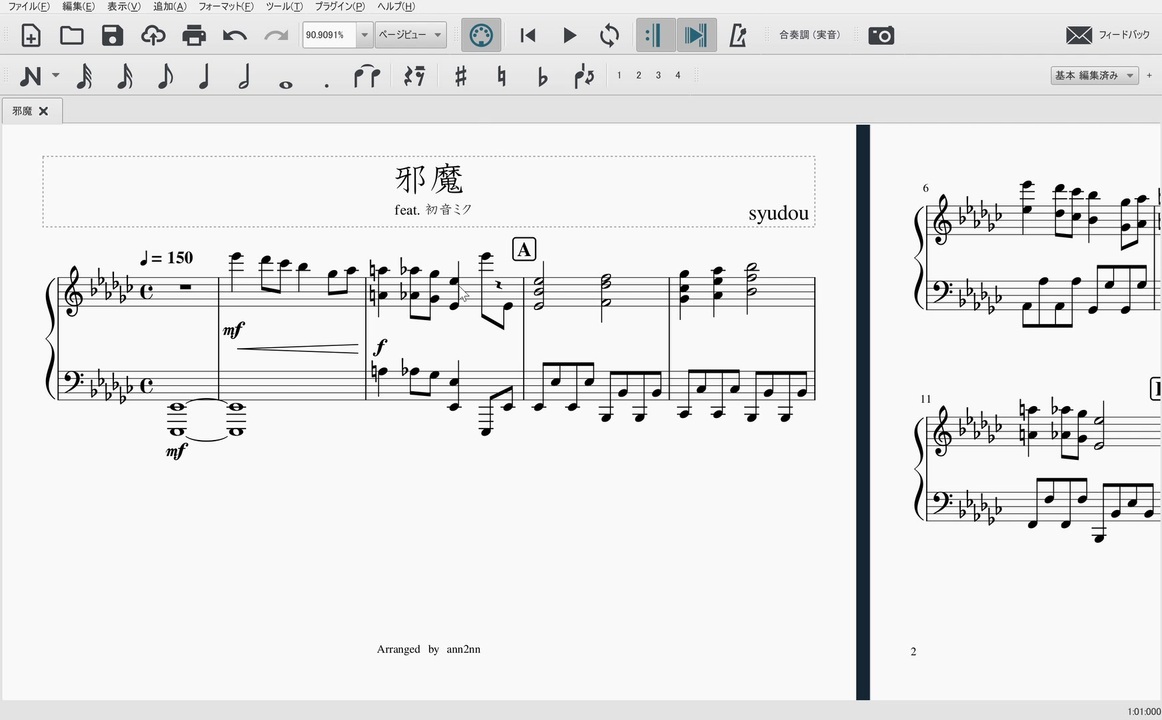Add a workspace with the plus button
The height and width of the screenshot is (720, 1162).
pyautogui.click(x=1149, y=76)
